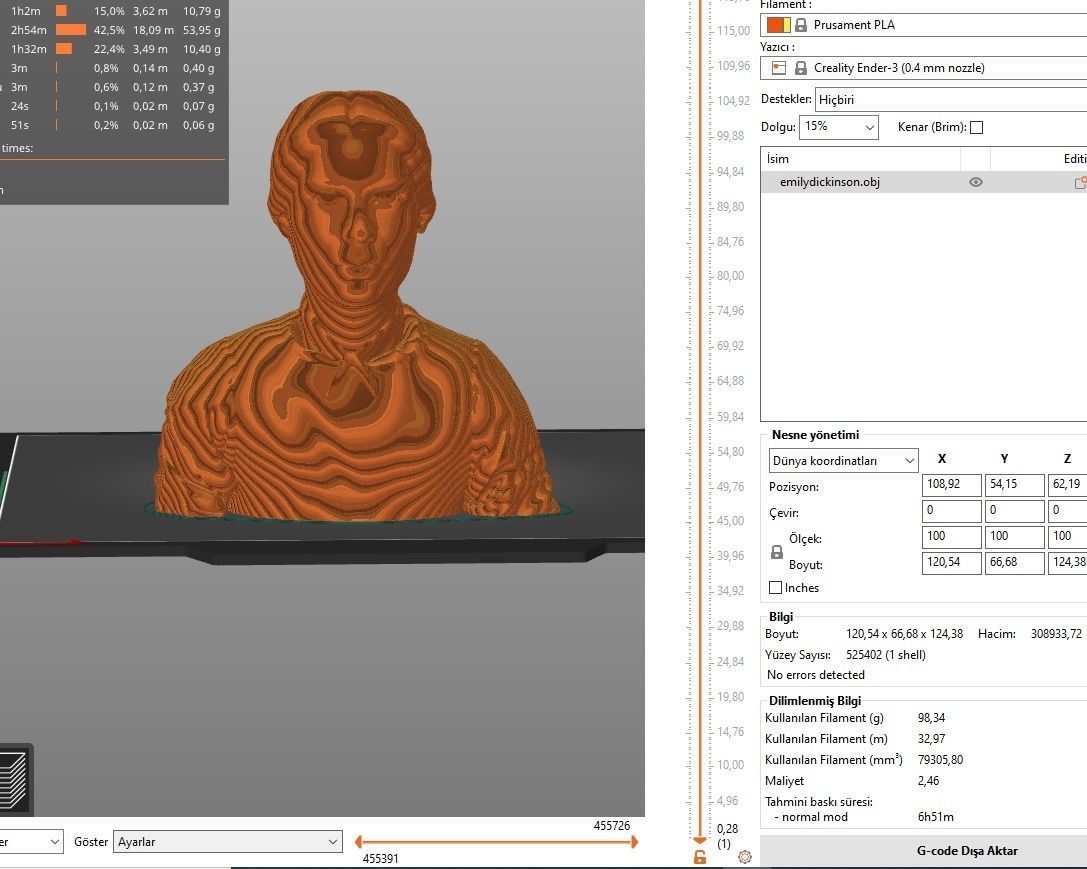Click the printer icon beside Creality Ender-3

point(779,68)
